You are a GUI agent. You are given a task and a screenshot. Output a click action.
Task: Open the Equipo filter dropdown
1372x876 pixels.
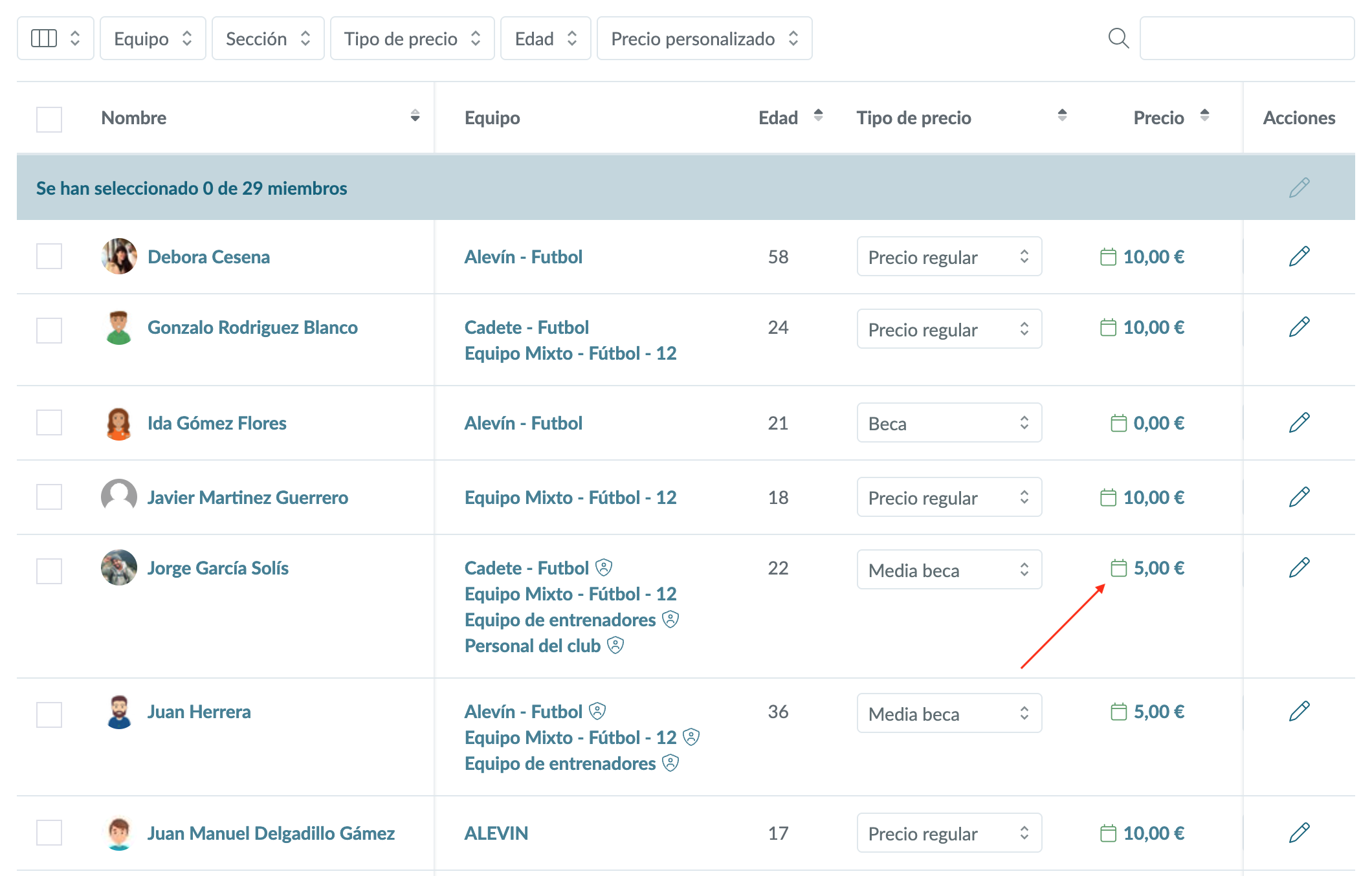point(153,39)
